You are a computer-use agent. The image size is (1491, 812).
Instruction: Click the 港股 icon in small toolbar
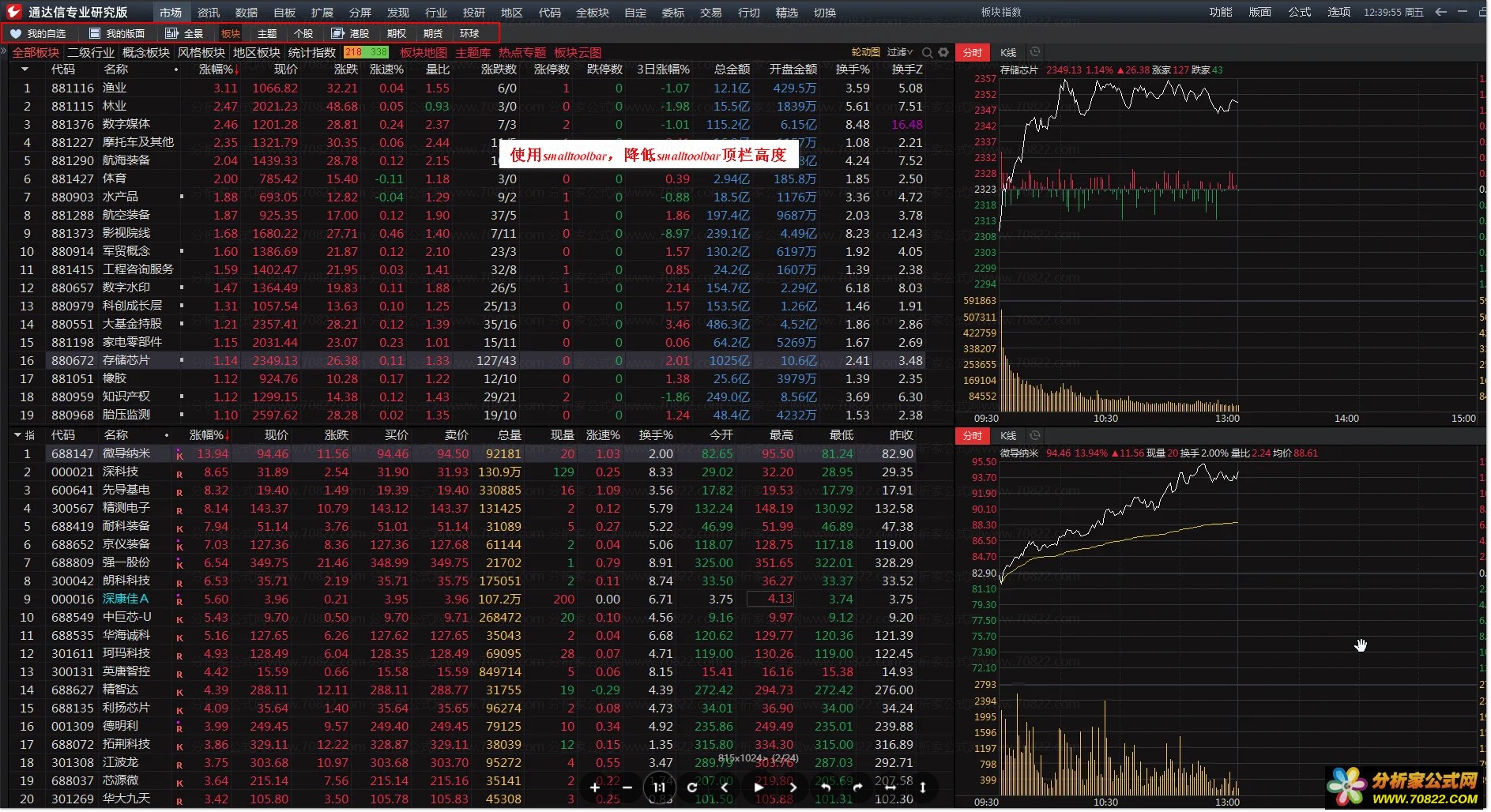pos(338,34)
